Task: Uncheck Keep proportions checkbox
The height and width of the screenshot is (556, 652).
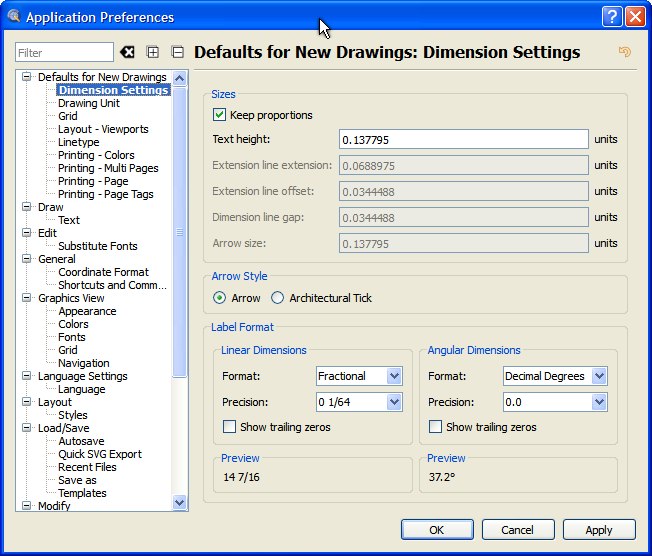Action: [x=220, y=115]
